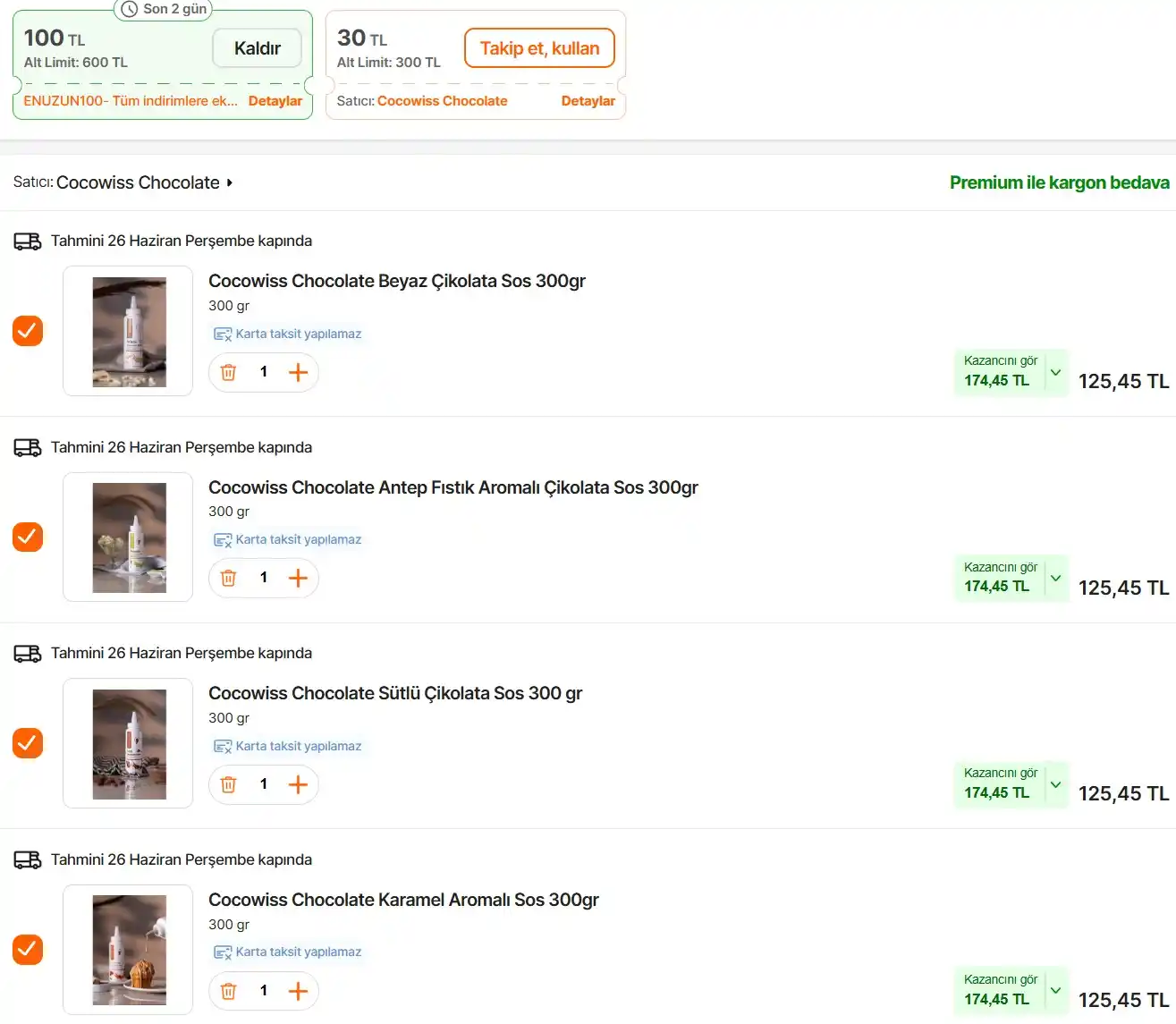Increase quantity of Beyaz Çikolata Sos
Image resolution: width=1176 pixels, height=1024 pixels.
298,373
